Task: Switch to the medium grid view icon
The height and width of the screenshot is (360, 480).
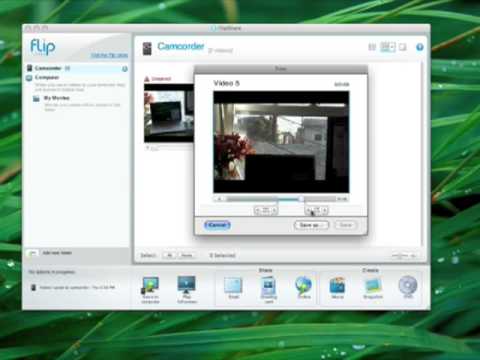Action: point(388,47)
